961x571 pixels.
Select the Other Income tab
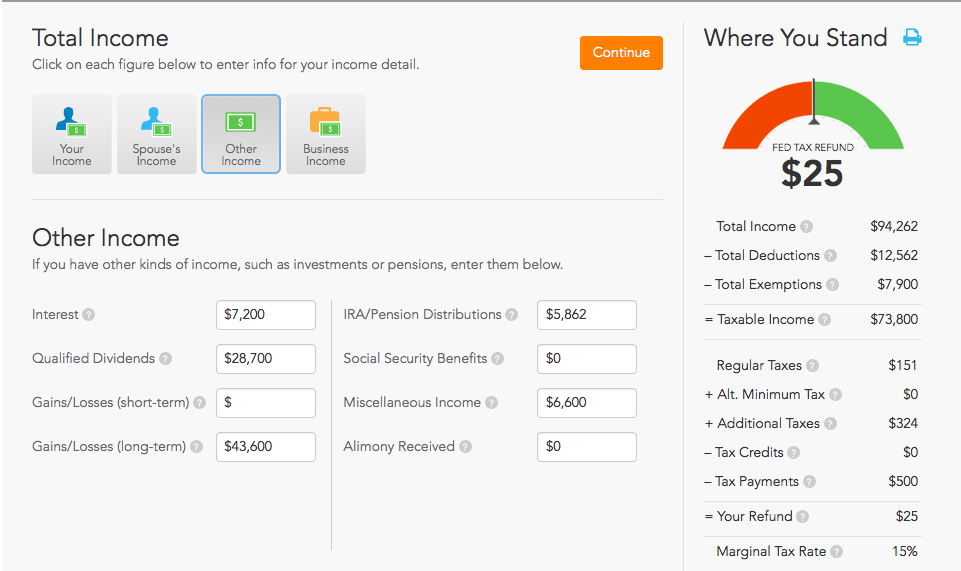point(241,134)
